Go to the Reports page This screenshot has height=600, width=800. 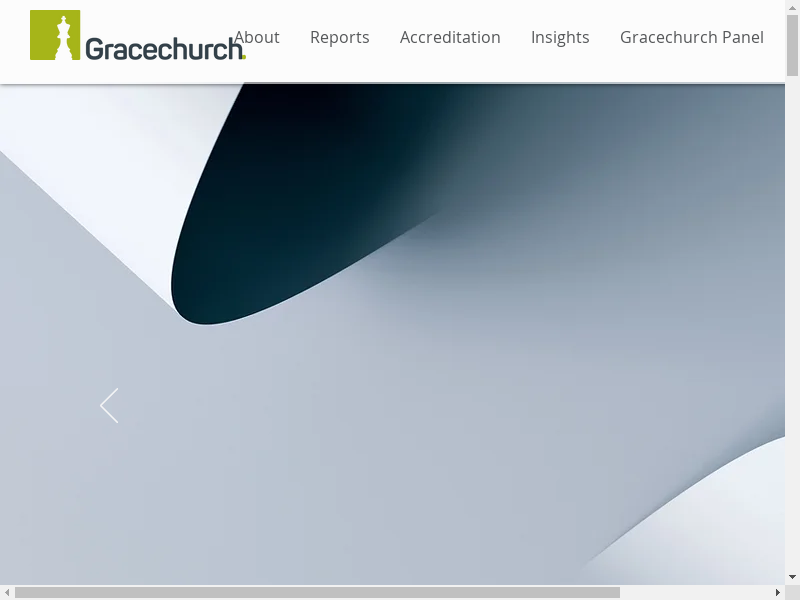[339, 37]
